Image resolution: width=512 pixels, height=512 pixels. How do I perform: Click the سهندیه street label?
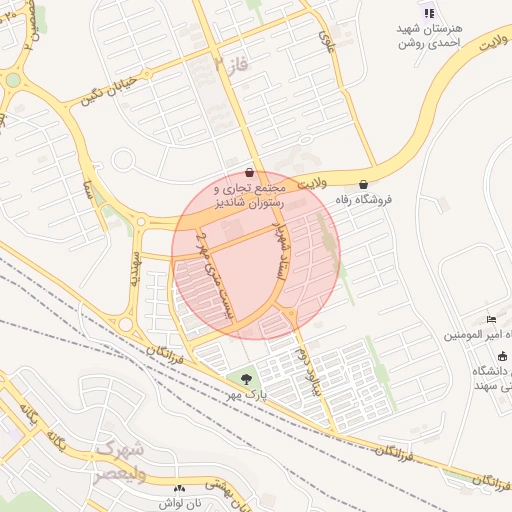point(135,269)
